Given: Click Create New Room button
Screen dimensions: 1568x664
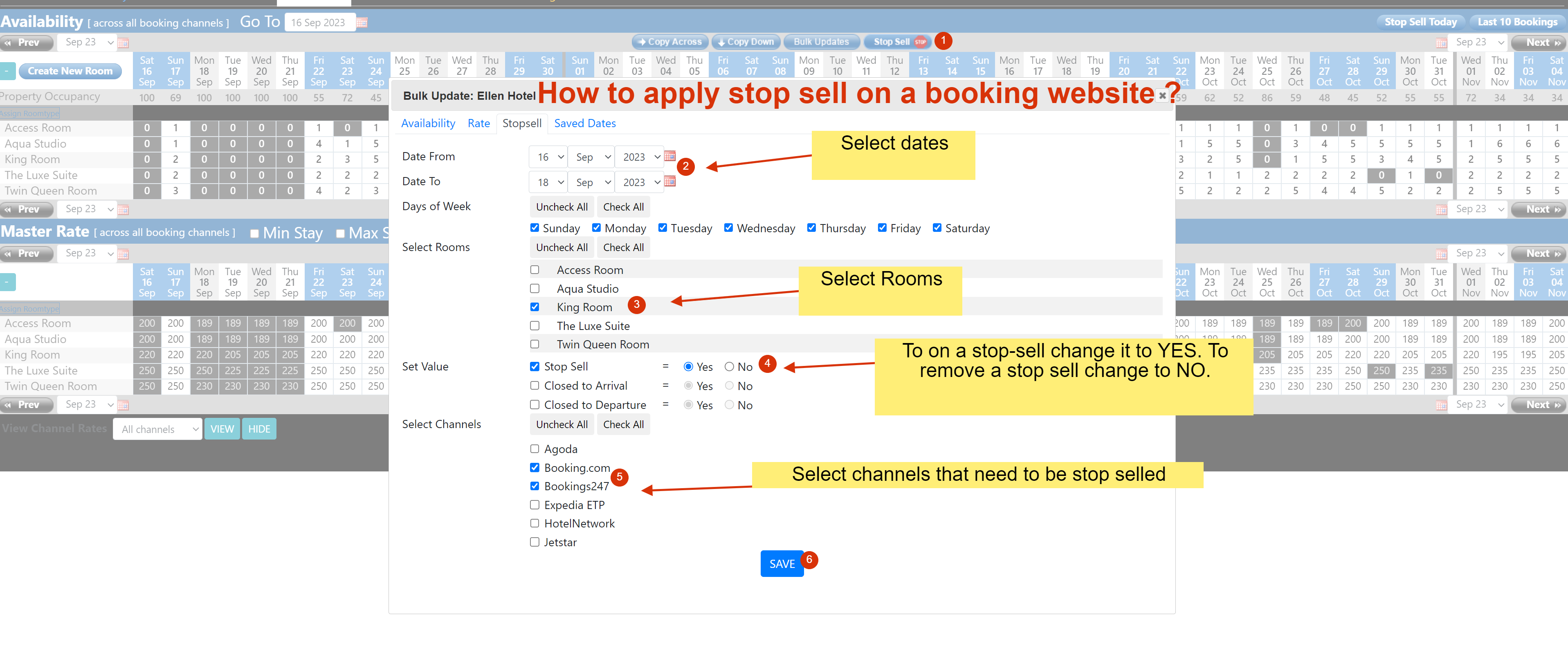Looking at the screenshot, I should [x=70, y=71].
